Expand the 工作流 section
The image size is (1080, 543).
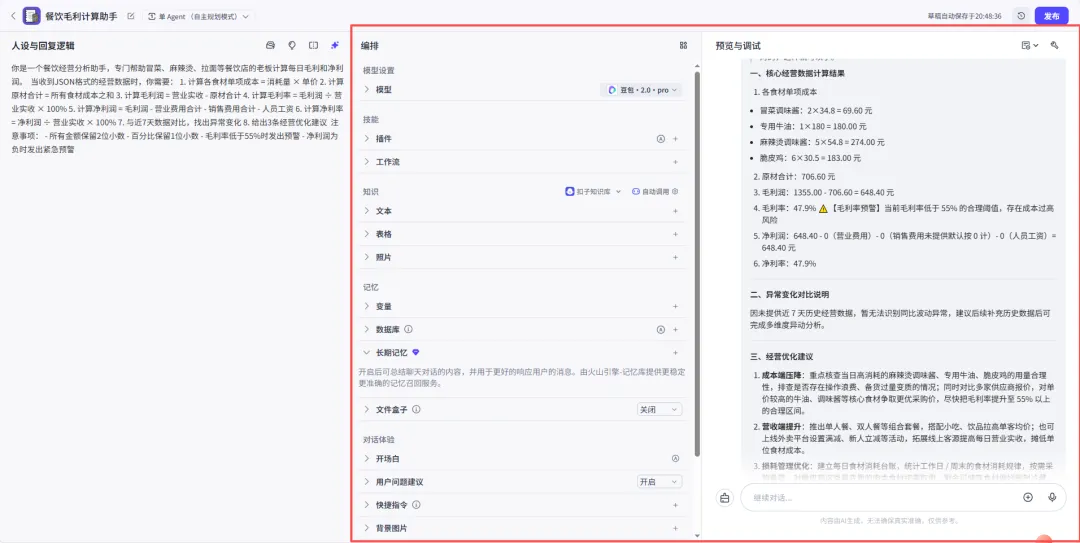[367, 162]
